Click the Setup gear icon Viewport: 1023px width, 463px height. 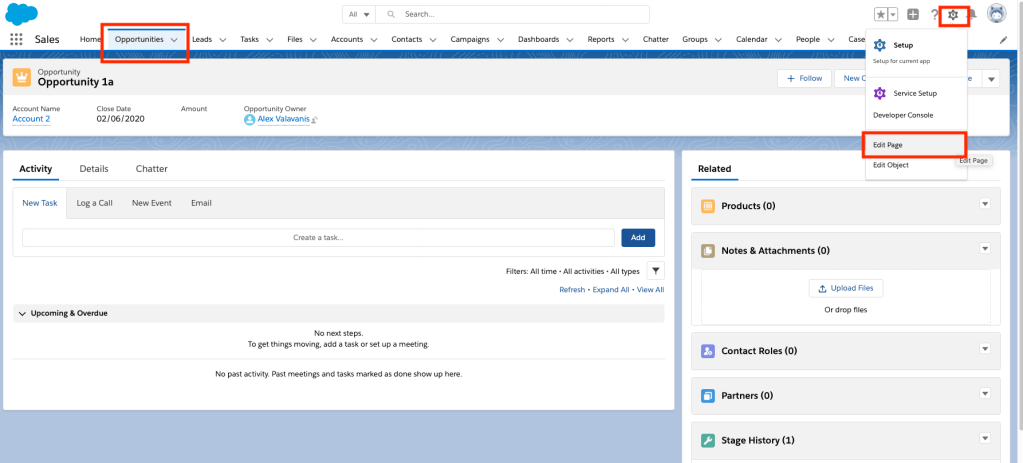[953, 15]
